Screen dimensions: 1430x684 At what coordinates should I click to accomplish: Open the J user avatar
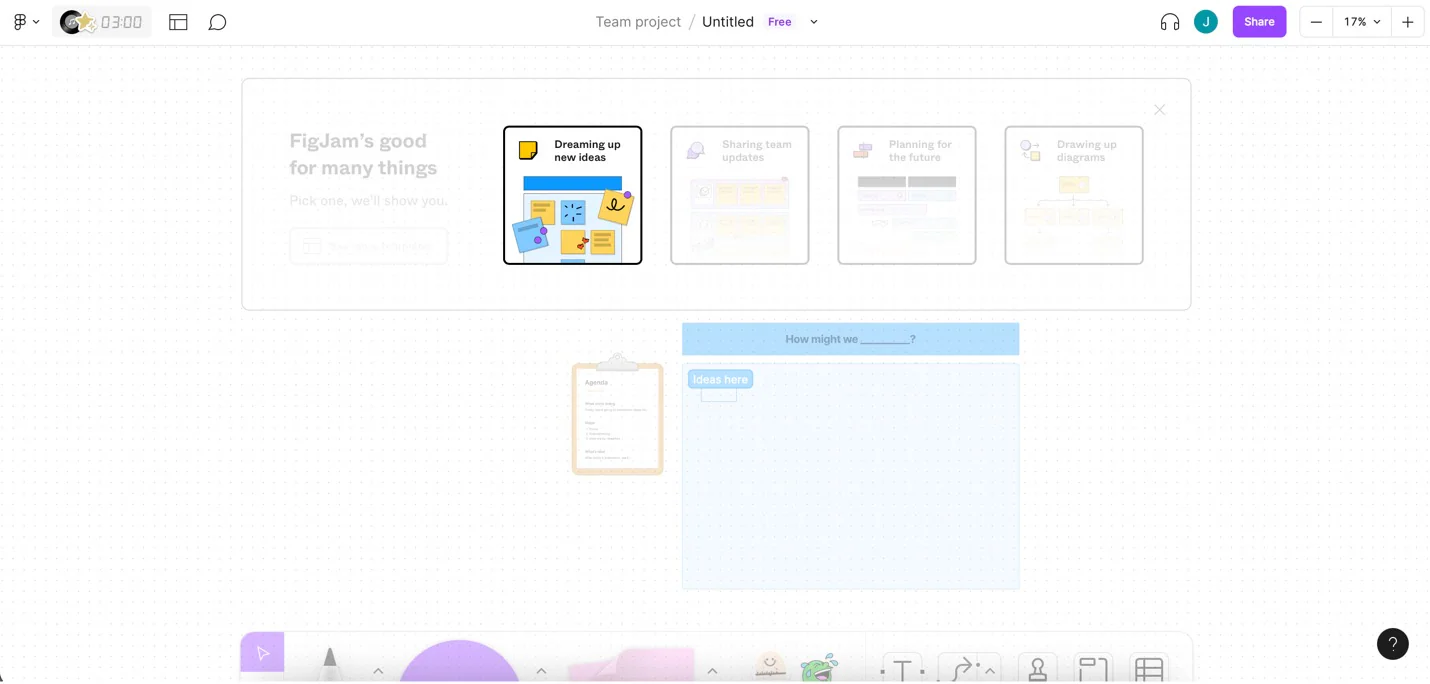tap(1206, 22)
